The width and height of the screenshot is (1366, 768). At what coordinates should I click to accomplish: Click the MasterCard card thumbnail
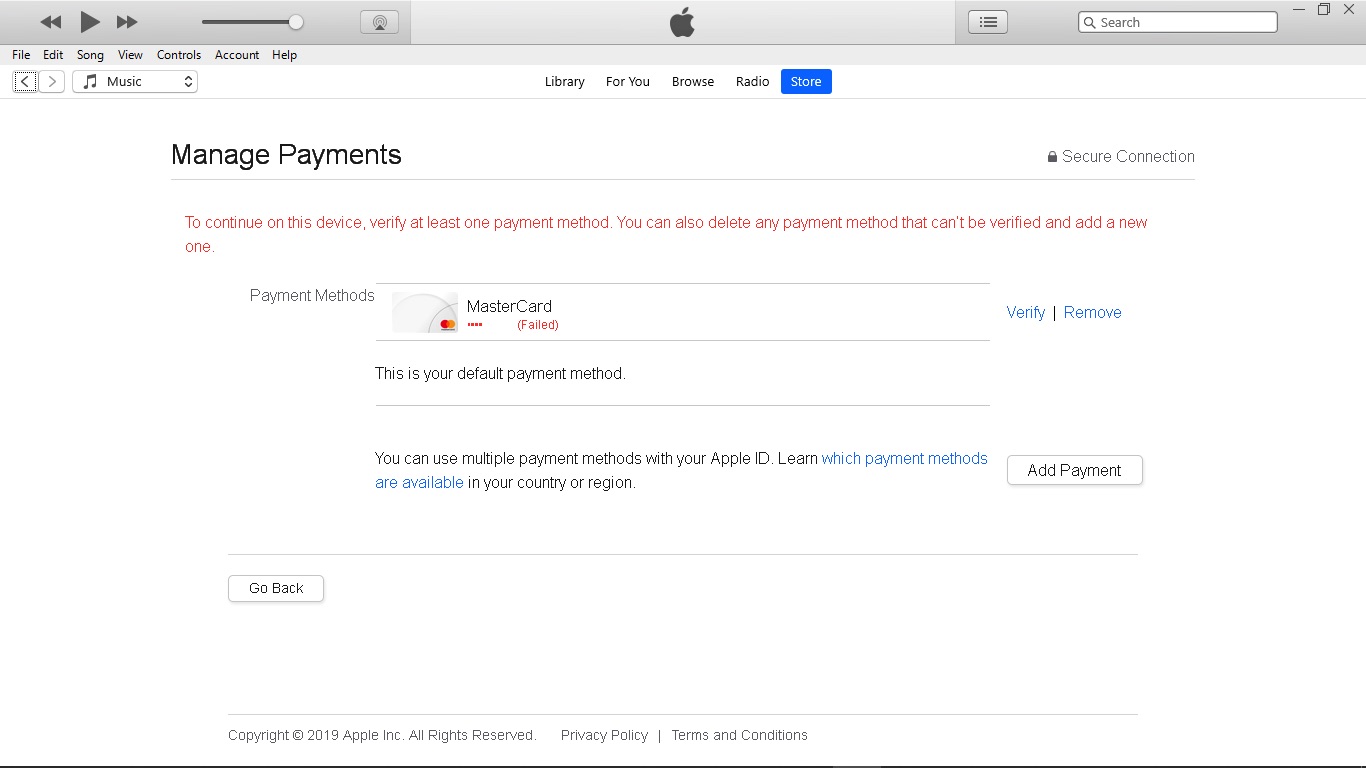click(425, 312)
